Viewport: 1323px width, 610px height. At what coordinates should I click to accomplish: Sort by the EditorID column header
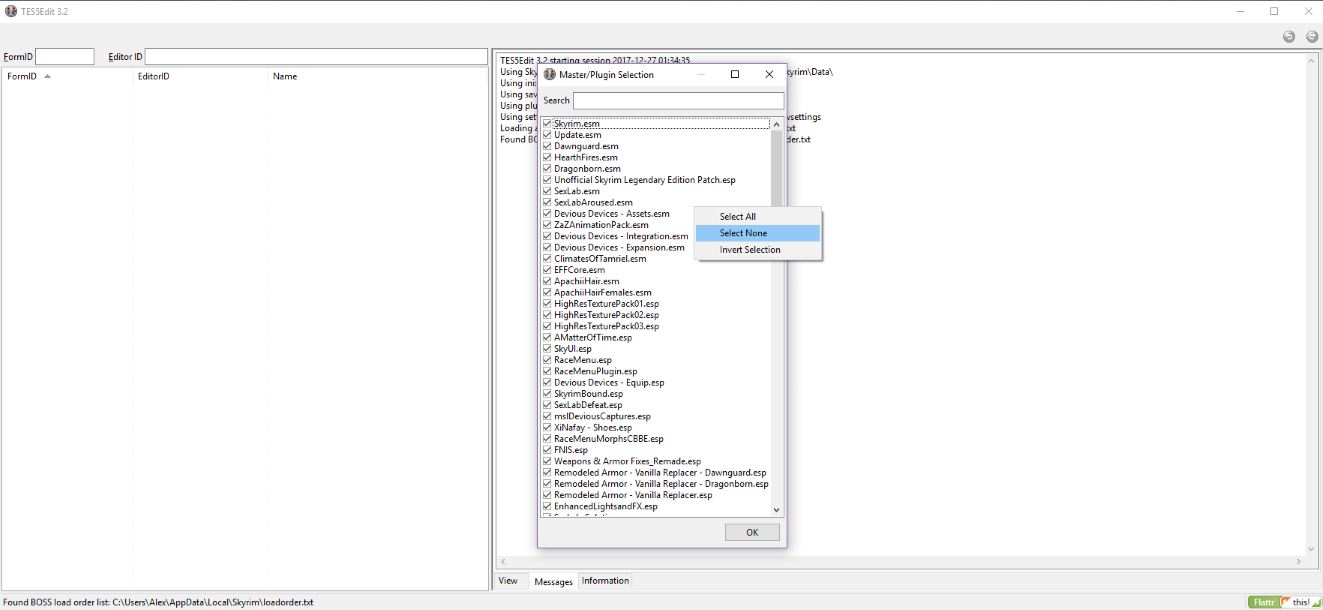(x=201, y=76)
